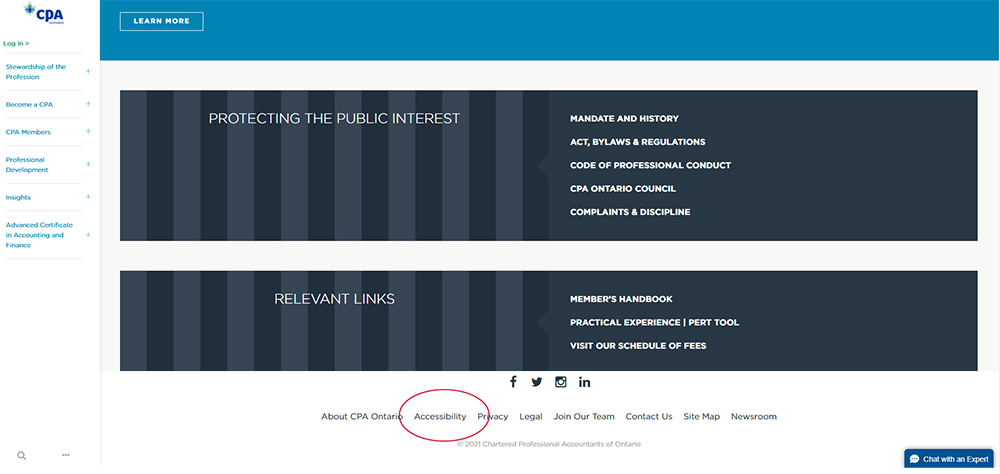This screenshot has width=1000, height=474.
Task: Open the LinkedIn social icon
Action: click(585, 382)
